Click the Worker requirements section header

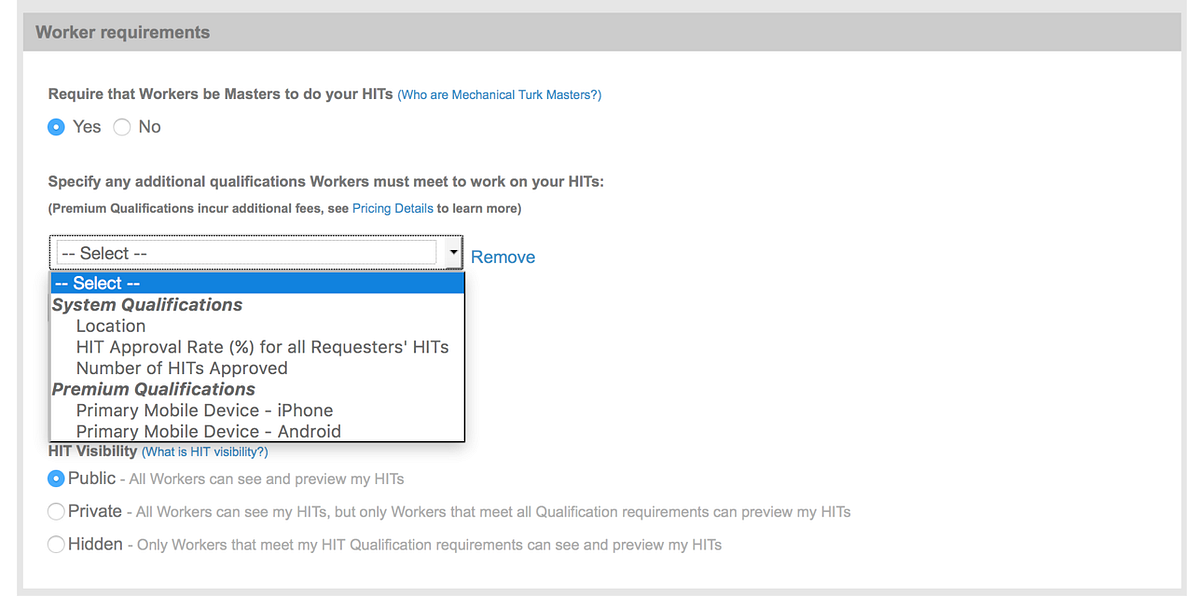pyautogui.click(x=122, y=31)
